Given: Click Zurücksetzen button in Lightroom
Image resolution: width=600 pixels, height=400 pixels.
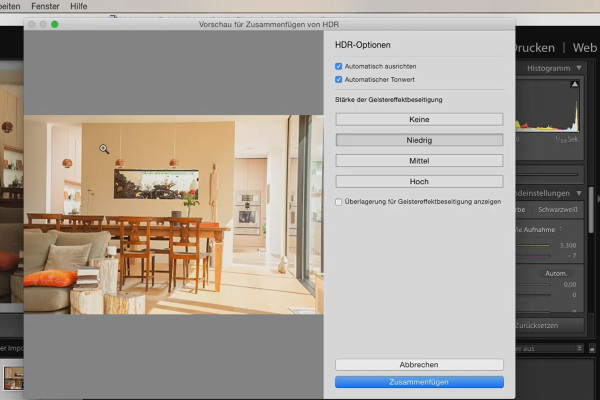Looking at the screenshot, I should 549,325.
